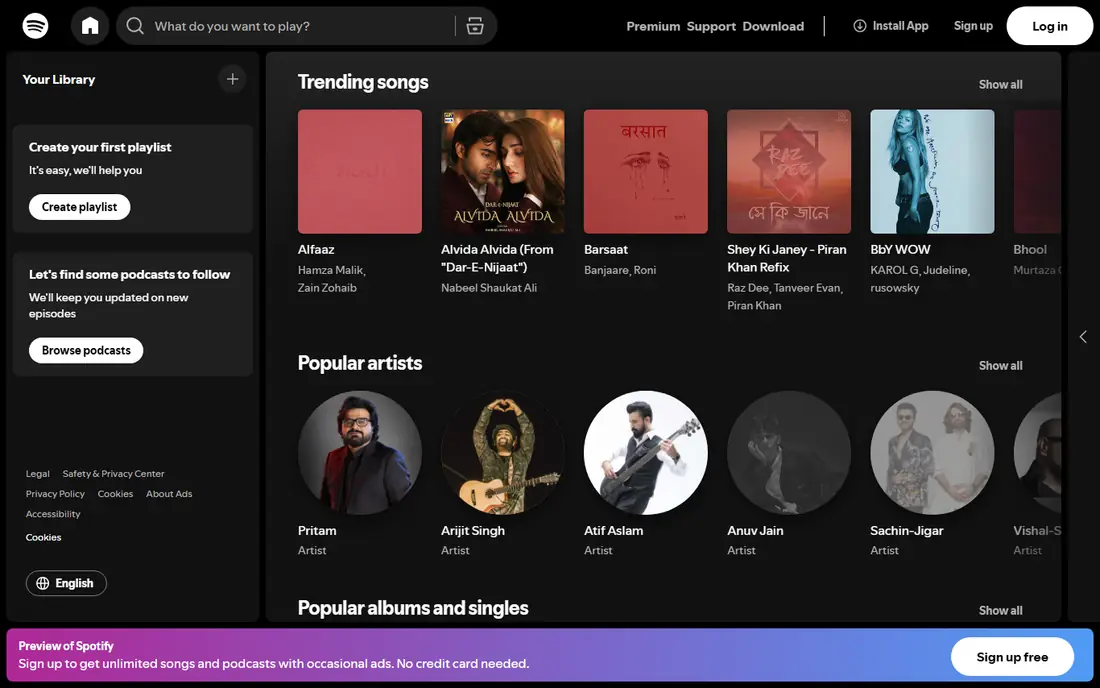Click 'Shey Ki Janey - Piran Khan Refix' title
Image resolution: width=1100 pixels, height=688 pixels.
click(x=787, y=258)
